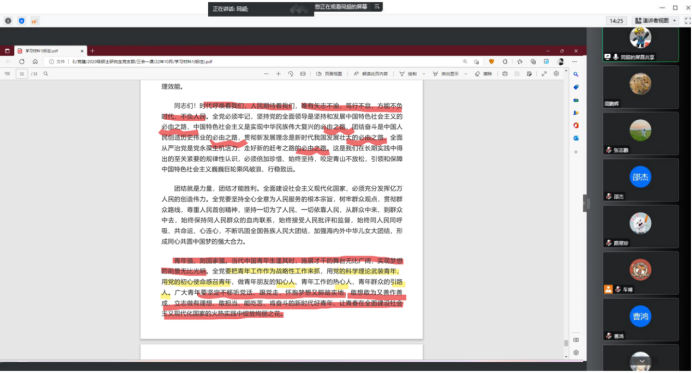Viewport: 692px width, 373px height.
Task: Toggle the 页面视图 page view button
Action: [329, 74]
